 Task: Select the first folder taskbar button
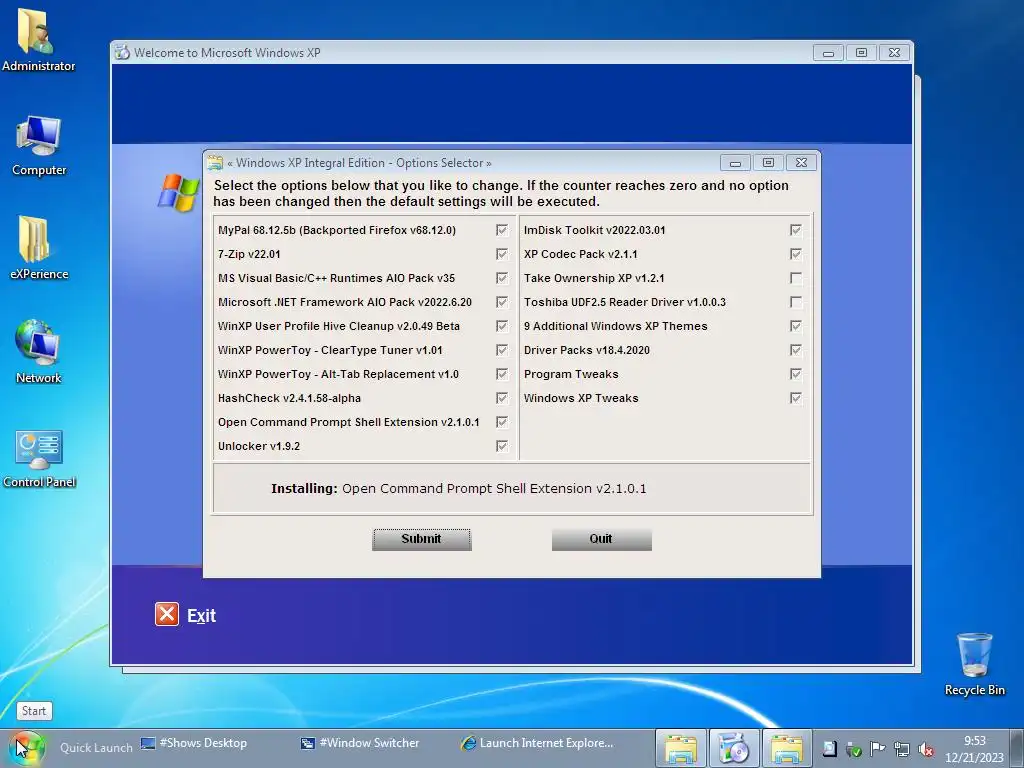tap(680, 748)
